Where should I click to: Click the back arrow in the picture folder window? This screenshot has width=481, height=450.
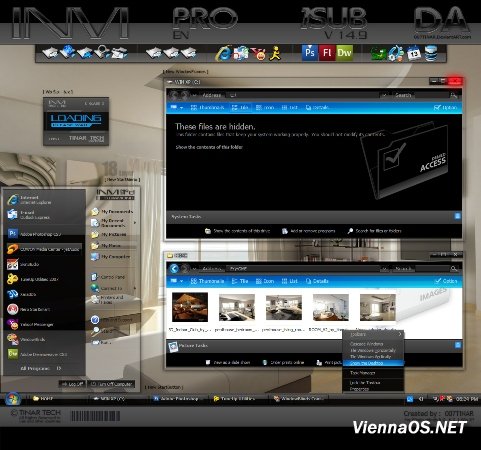(x=174, y=269)
